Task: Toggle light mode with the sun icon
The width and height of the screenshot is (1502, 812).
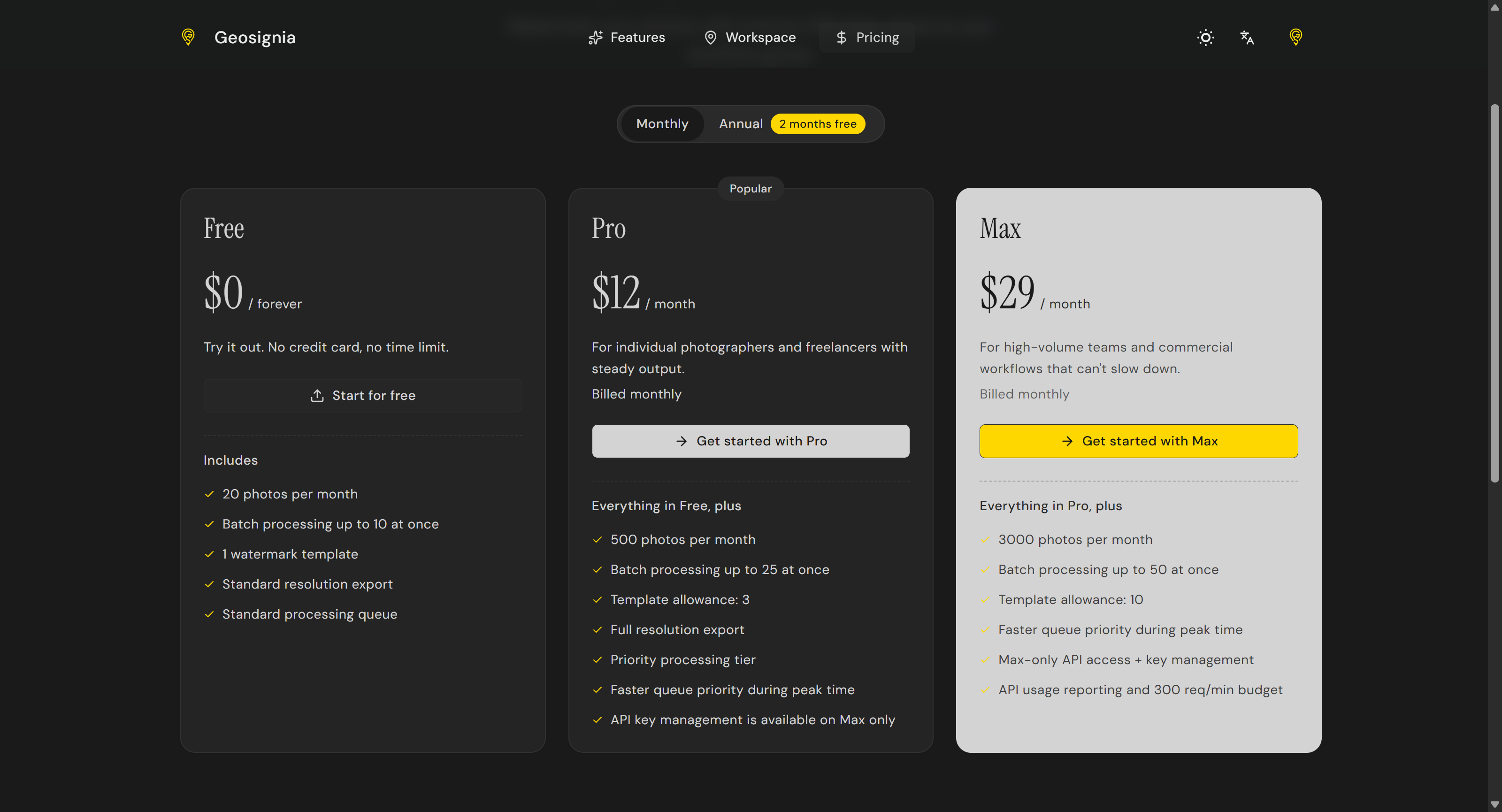Action: pos(1205,37)
